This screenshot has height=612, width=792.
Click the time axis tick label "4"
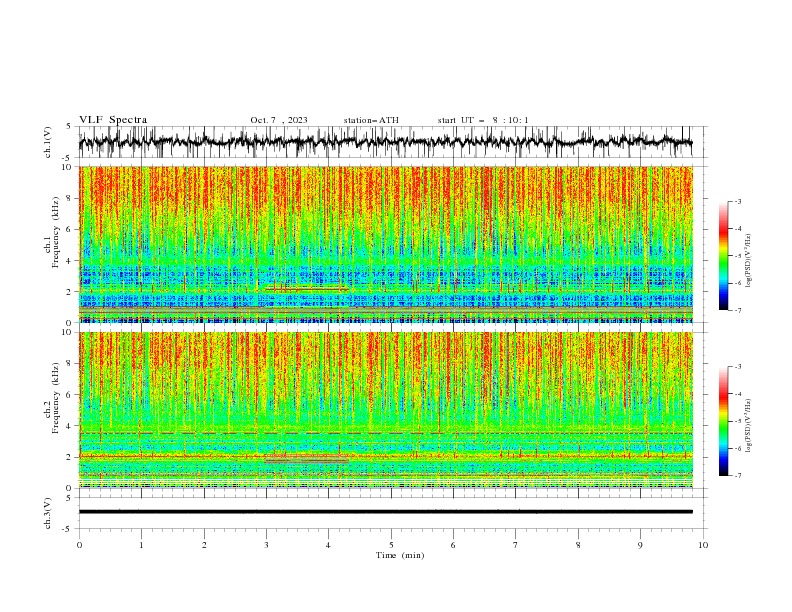click(x=328, y=545)
